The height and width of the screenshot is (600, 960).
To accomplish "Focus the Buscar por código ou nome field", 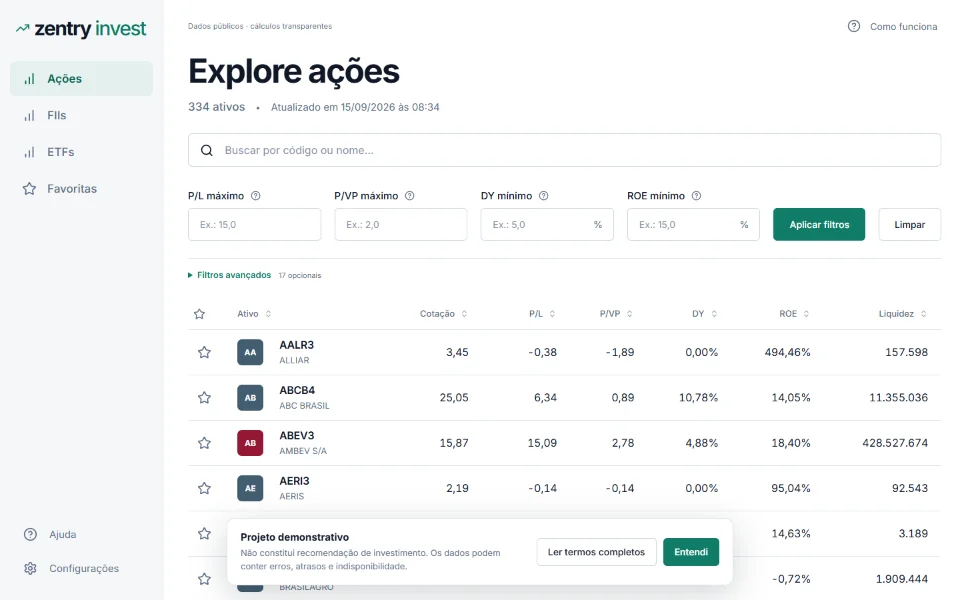I will (564, 150).
